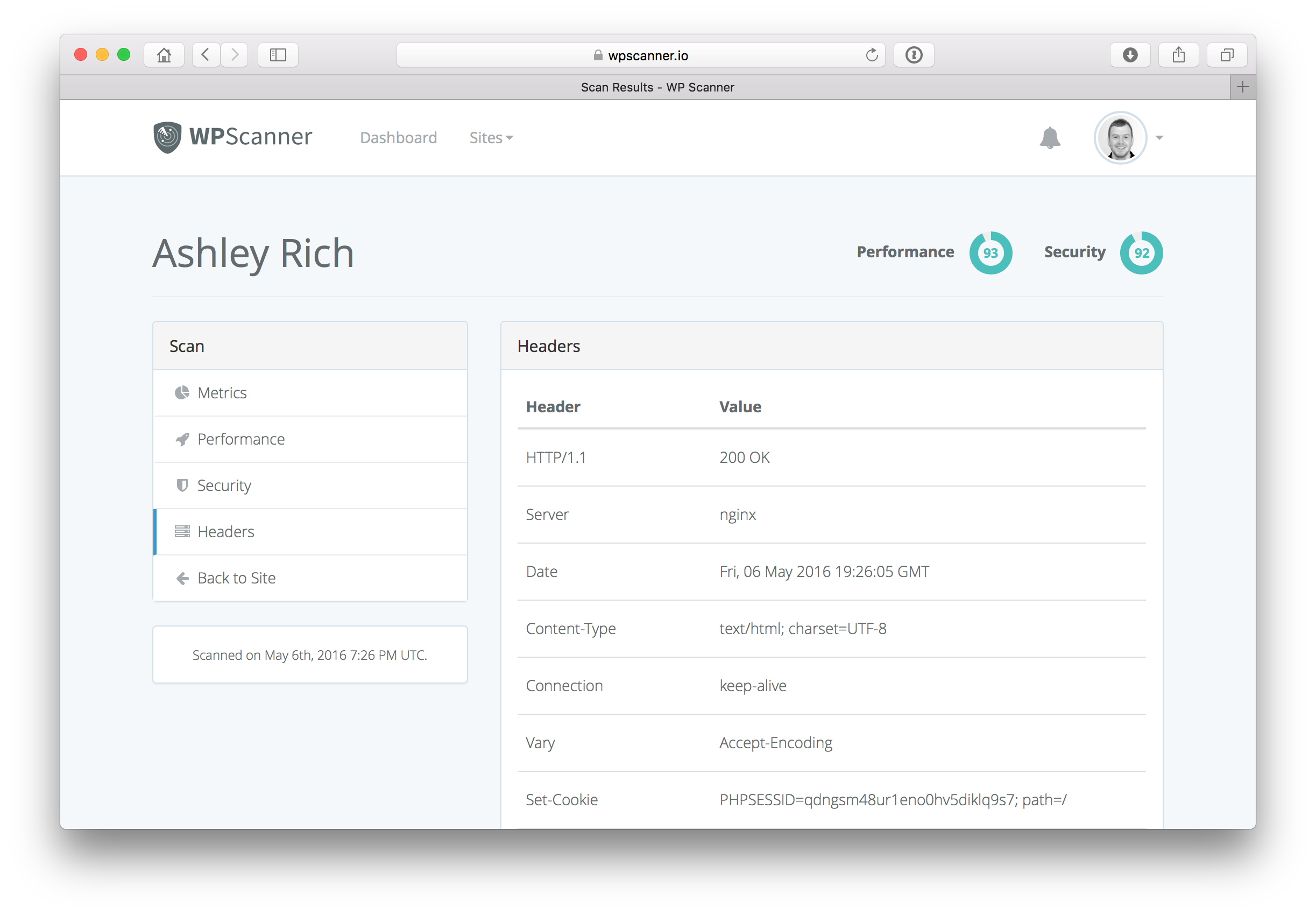Expand the user account dropdown arrow
The width and height of the screenshot is (1316, 915).
pos(1159,138)
